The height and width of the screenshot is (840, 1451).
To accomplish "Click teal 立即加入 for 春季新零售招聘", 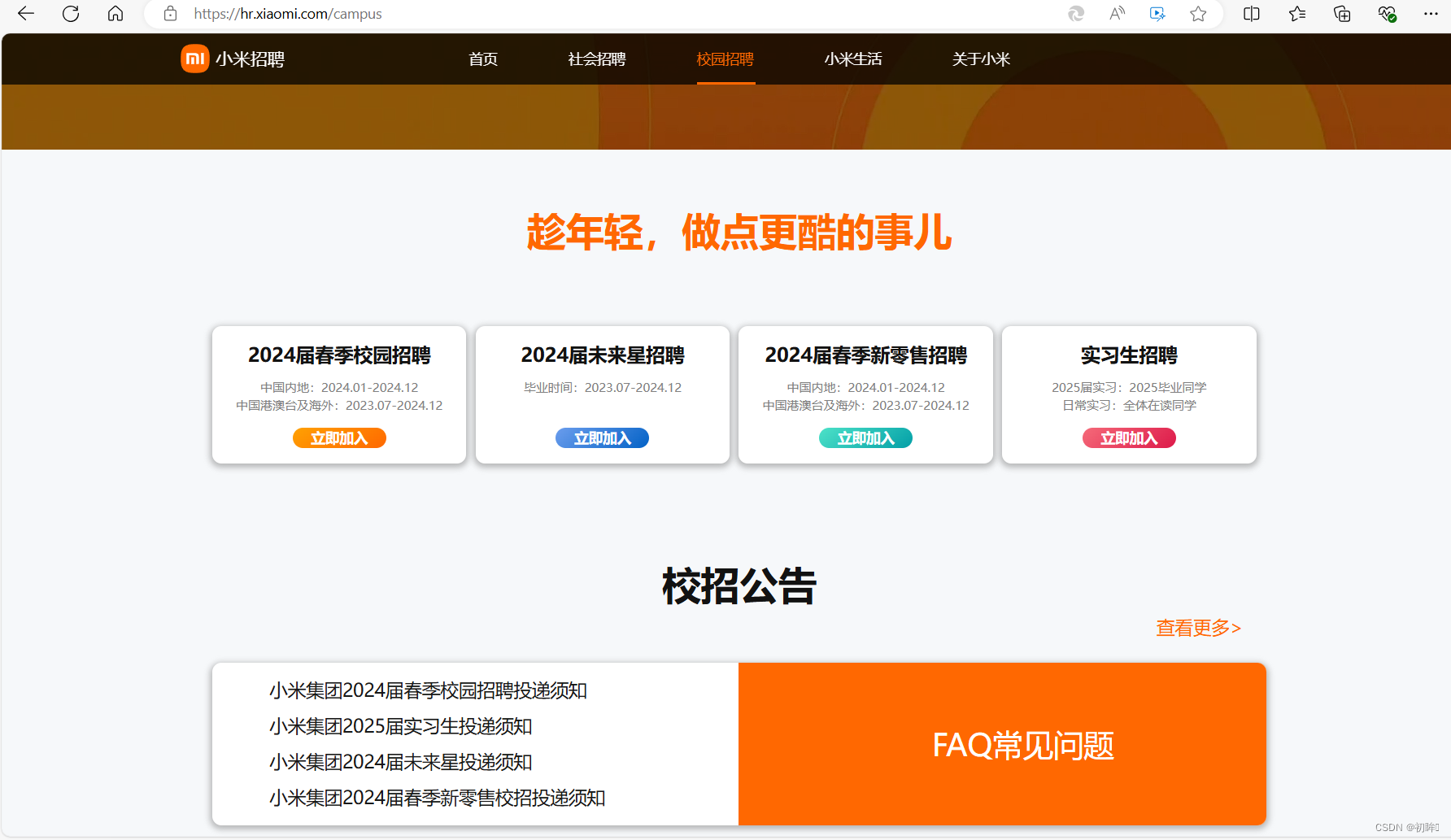I will pyautogui.click(x=865, y=438).
